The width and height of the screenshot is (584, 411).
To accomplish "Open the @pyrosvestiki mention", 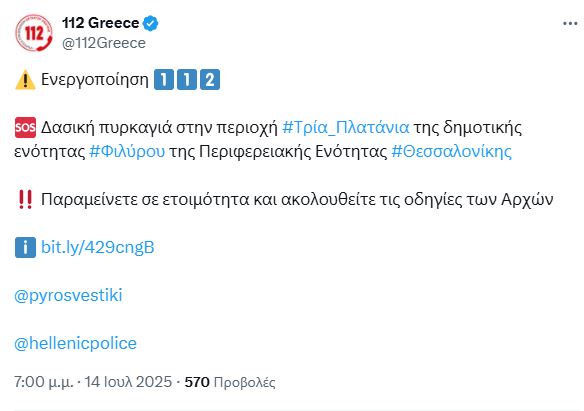I will tap(68, 295).
